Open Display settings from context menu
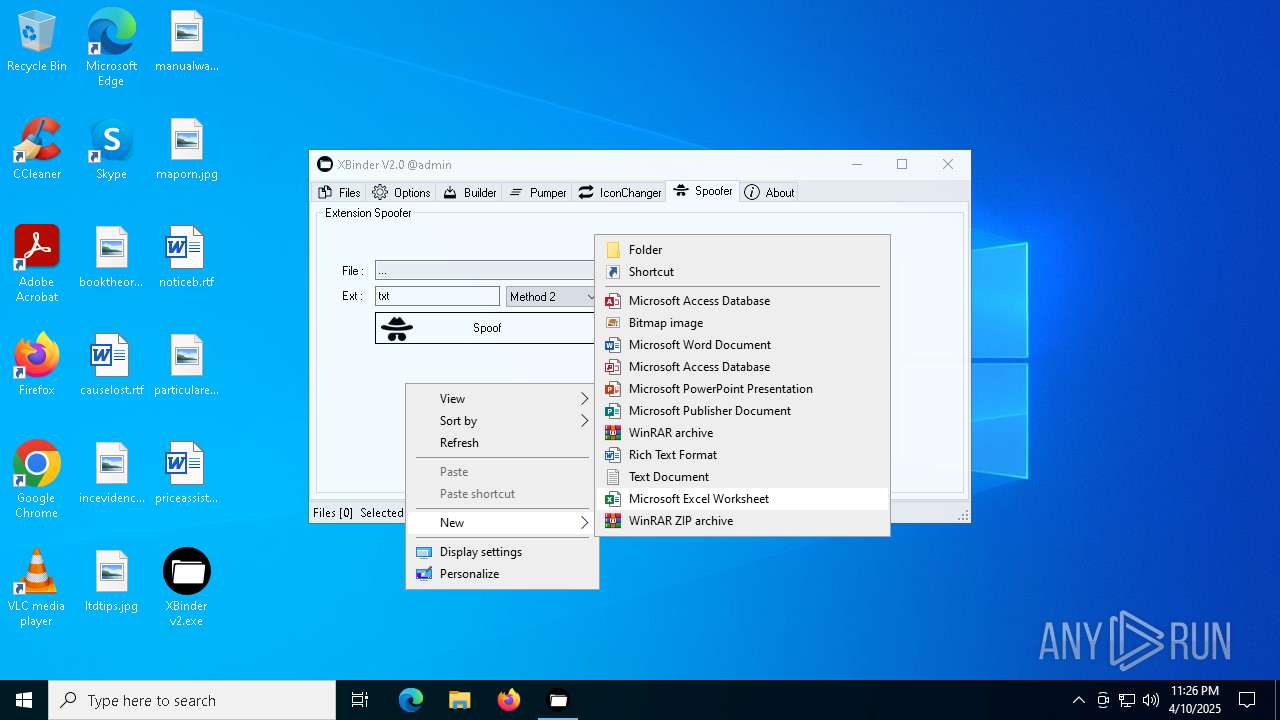The height and width of the screenshot is (720, 1280). [502, 551]
